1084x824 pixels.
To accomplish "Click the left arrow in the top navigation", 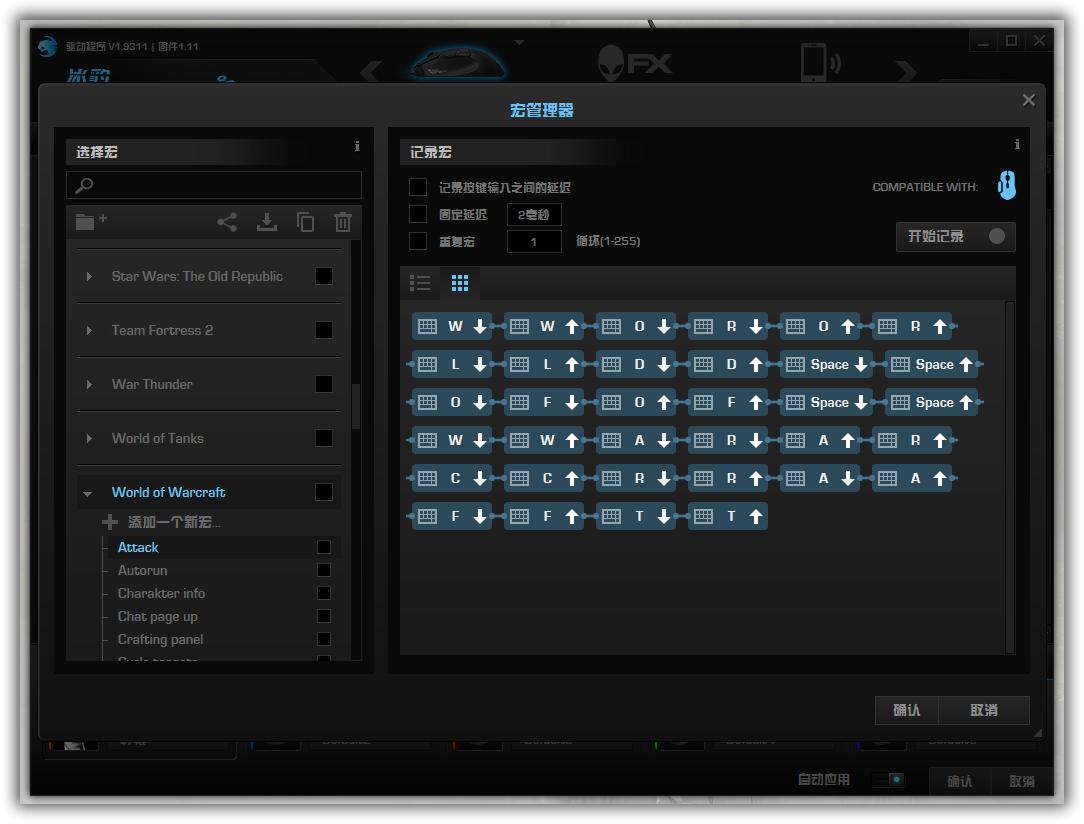I will [x=371, y=71].
